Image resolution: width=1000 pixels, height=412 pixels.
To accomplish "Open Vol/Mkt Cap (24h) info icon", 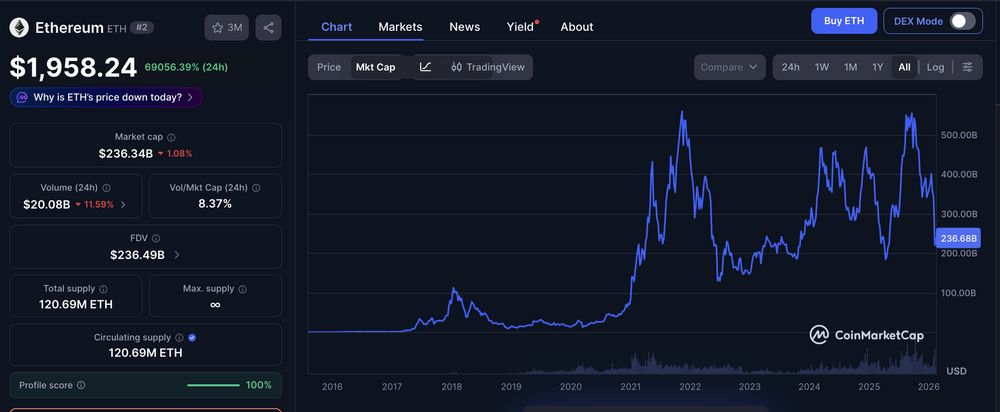I will click(x=256, y=188).
